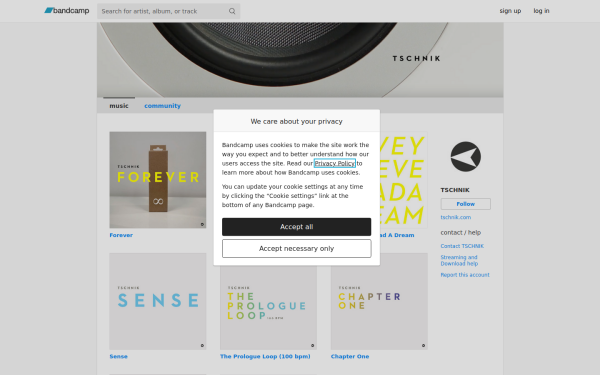Open the Forever album cover

158,180
